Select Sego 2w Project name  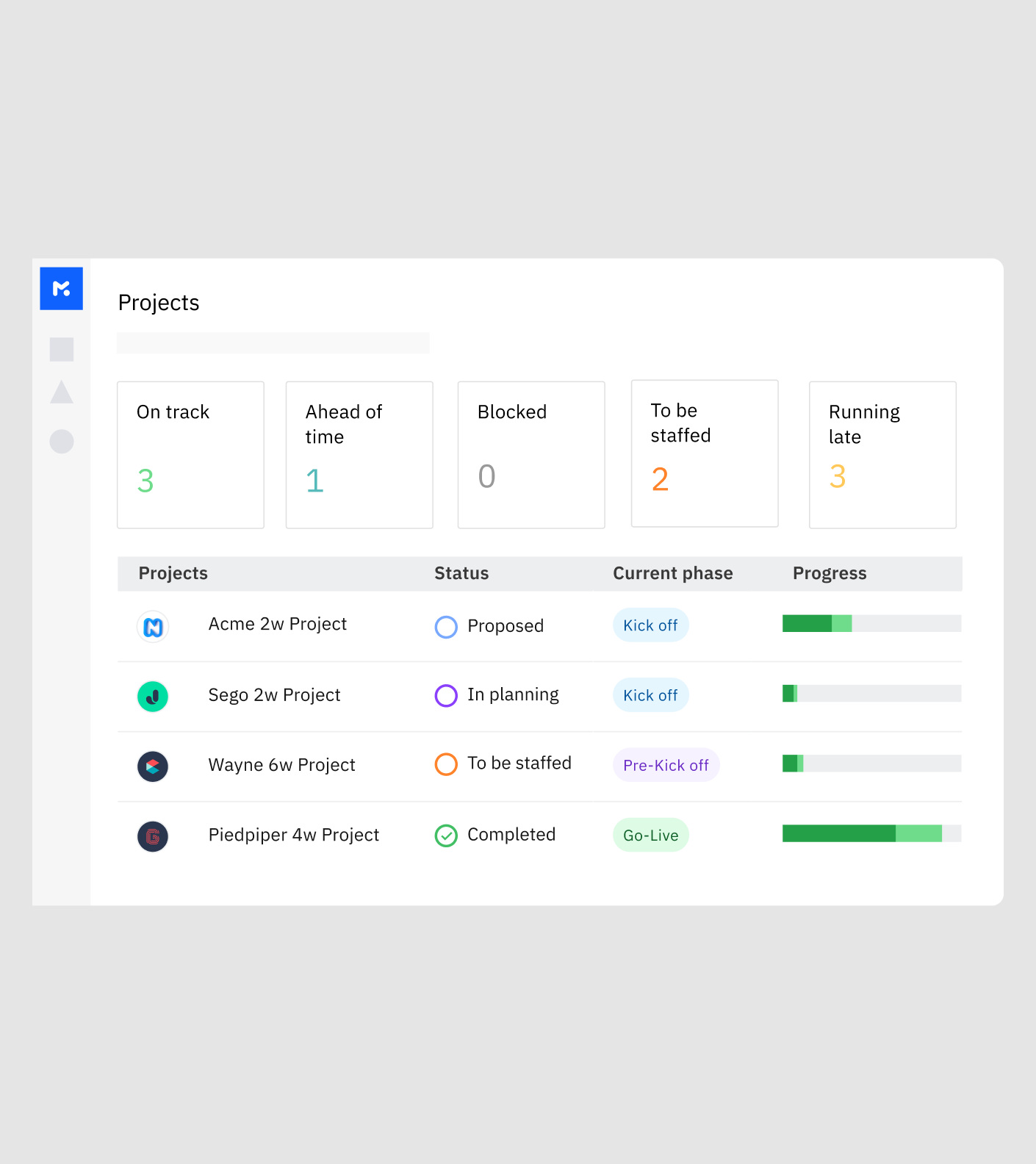tap(275, 695)
